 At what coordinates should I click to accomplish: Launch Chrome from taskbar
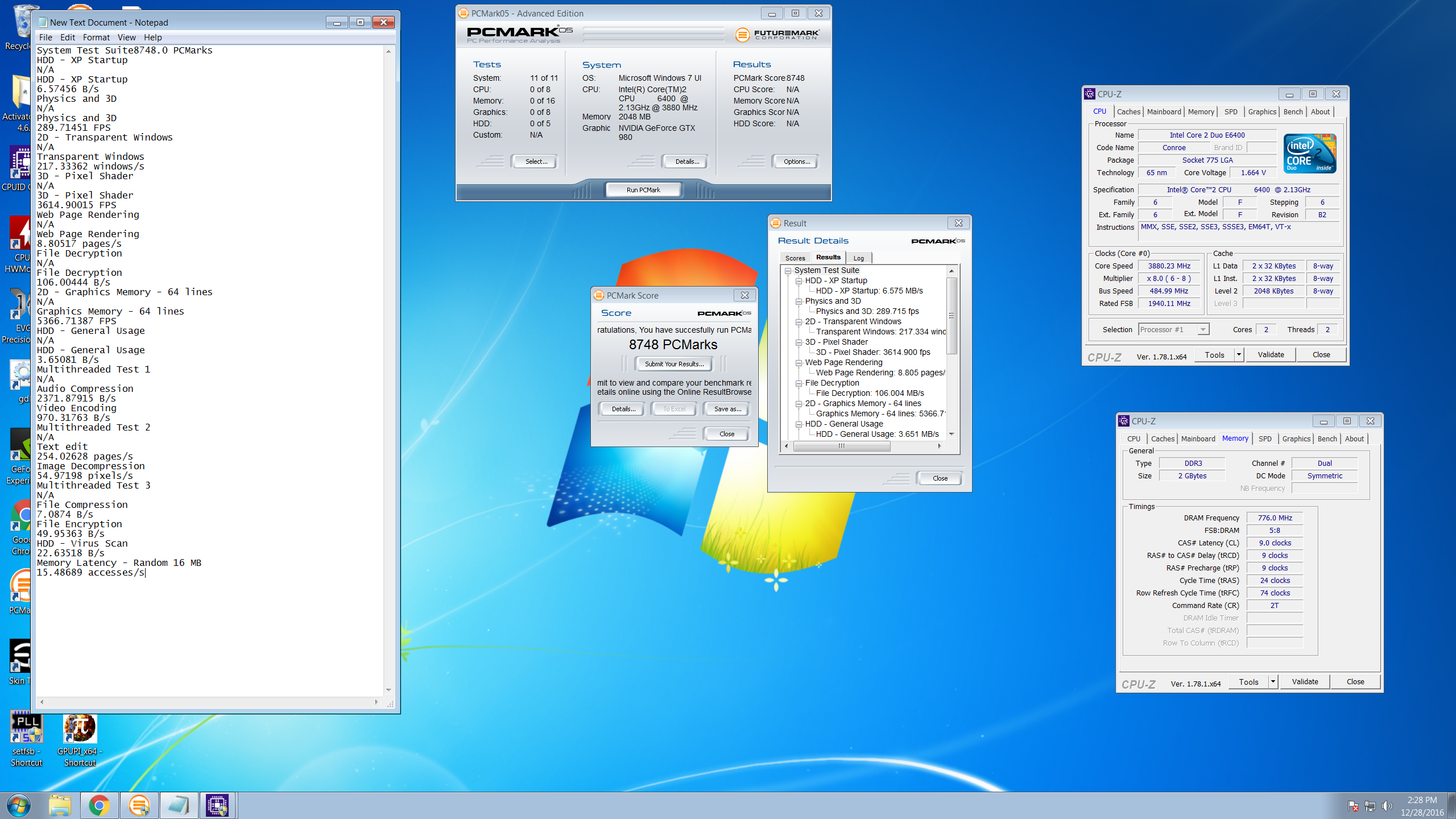(x=99, y=805)
